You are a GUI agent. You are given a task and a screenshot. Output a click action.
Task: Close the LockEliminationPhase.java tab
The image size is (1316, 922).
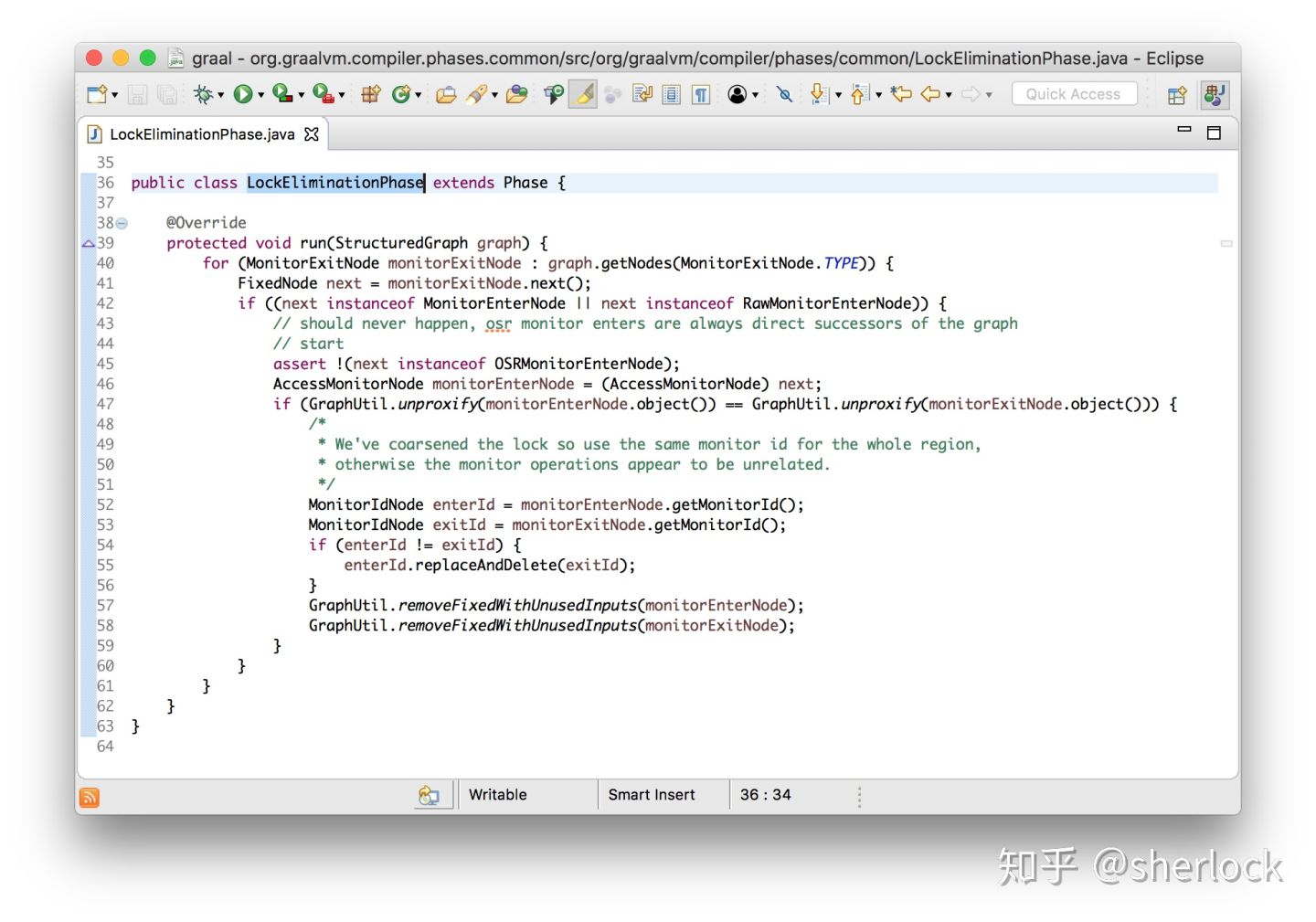[x=312, y=134]
